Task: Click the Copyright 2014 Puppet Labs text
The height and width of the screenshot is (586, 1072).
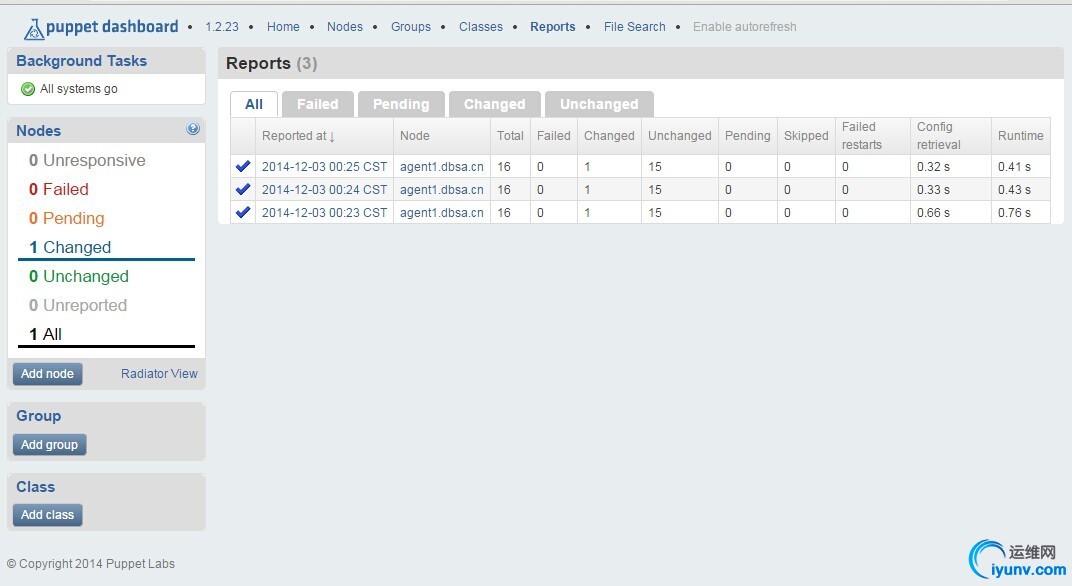Action: click(x=91, y=563)
